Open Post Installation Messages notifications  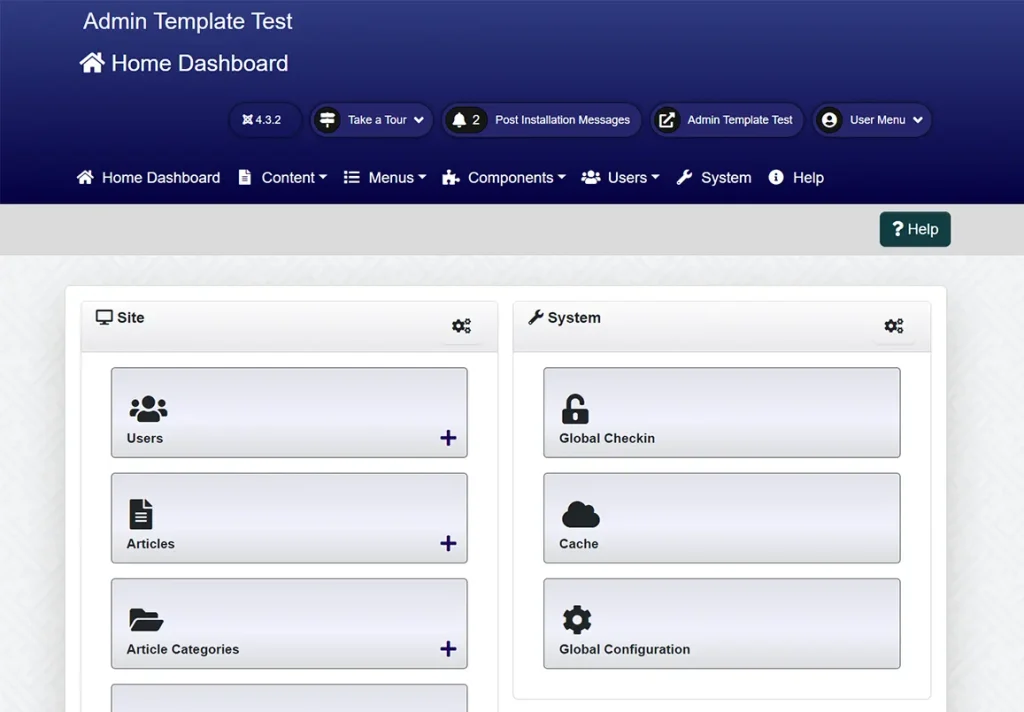[541, 120]
